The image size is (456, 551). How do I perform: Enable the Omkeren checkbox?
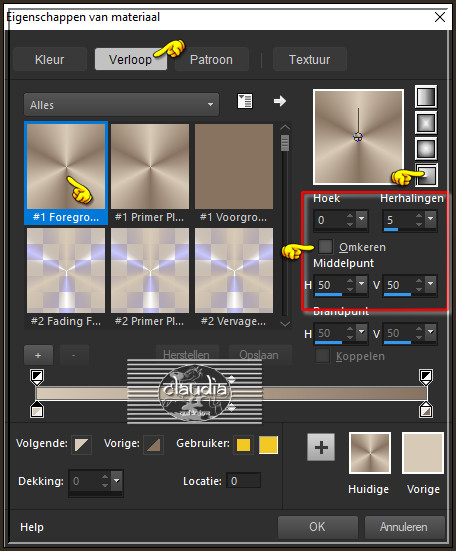(325, 246)
